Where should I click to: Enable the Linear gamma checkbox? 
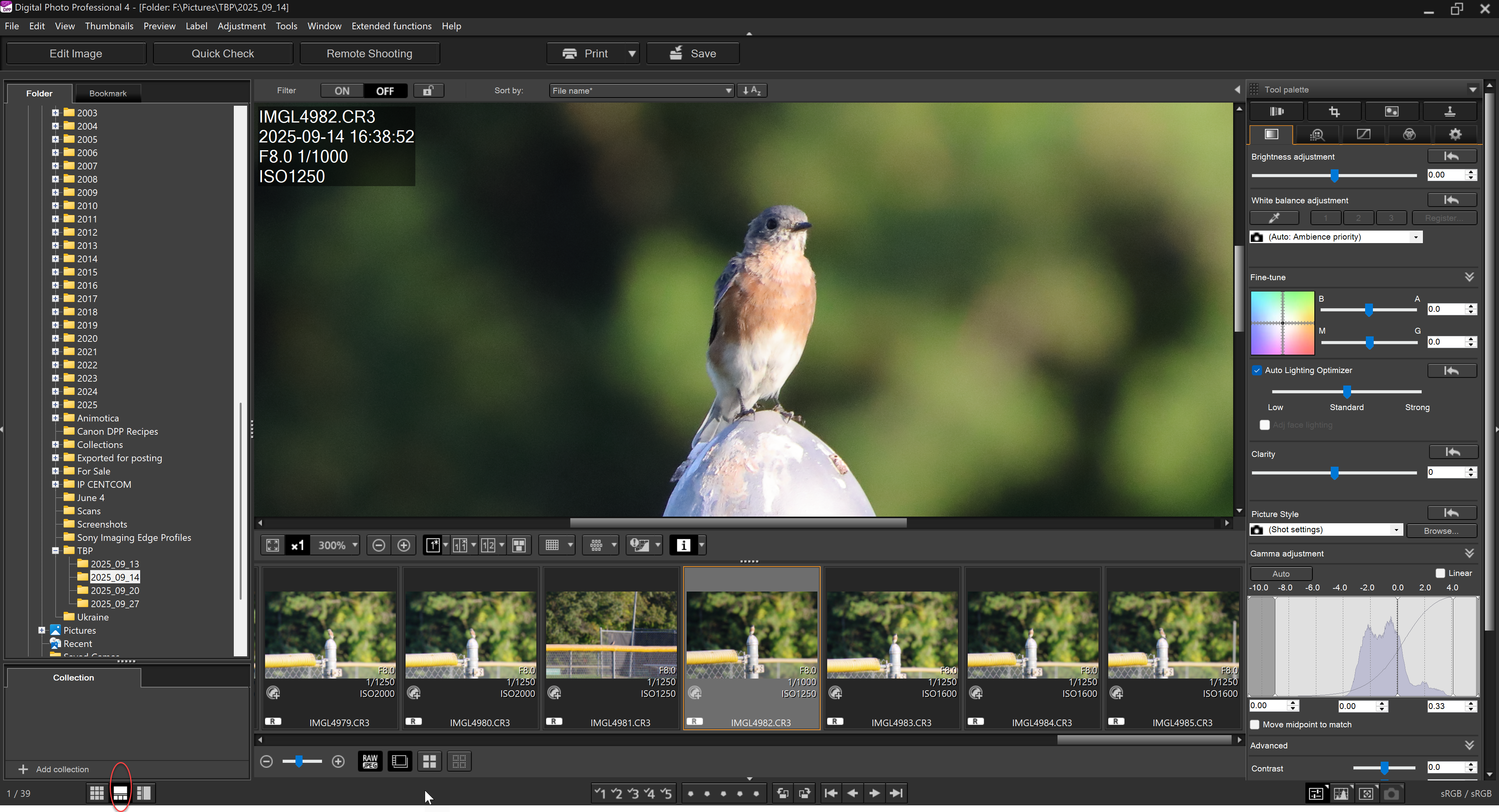pyautogui.click(x=1440, y=574)
